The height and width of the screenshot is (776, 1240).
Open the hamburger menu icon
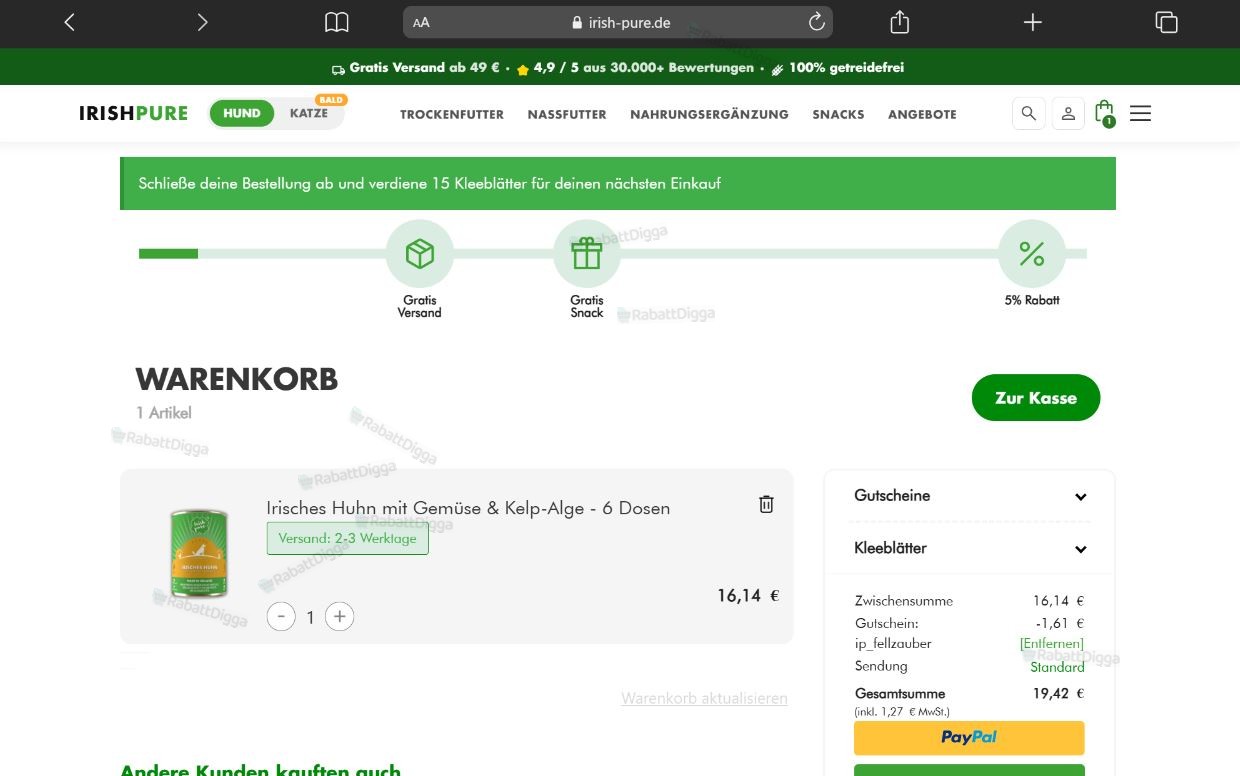pos(1140,114)
